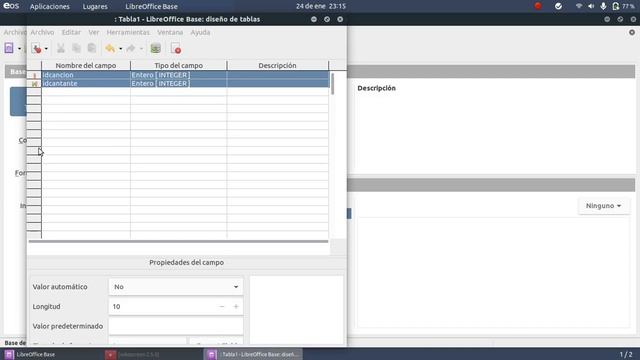Open the Ayuda menu
Viewport: 640px width, 360px height.
click(x=200, y=32)
